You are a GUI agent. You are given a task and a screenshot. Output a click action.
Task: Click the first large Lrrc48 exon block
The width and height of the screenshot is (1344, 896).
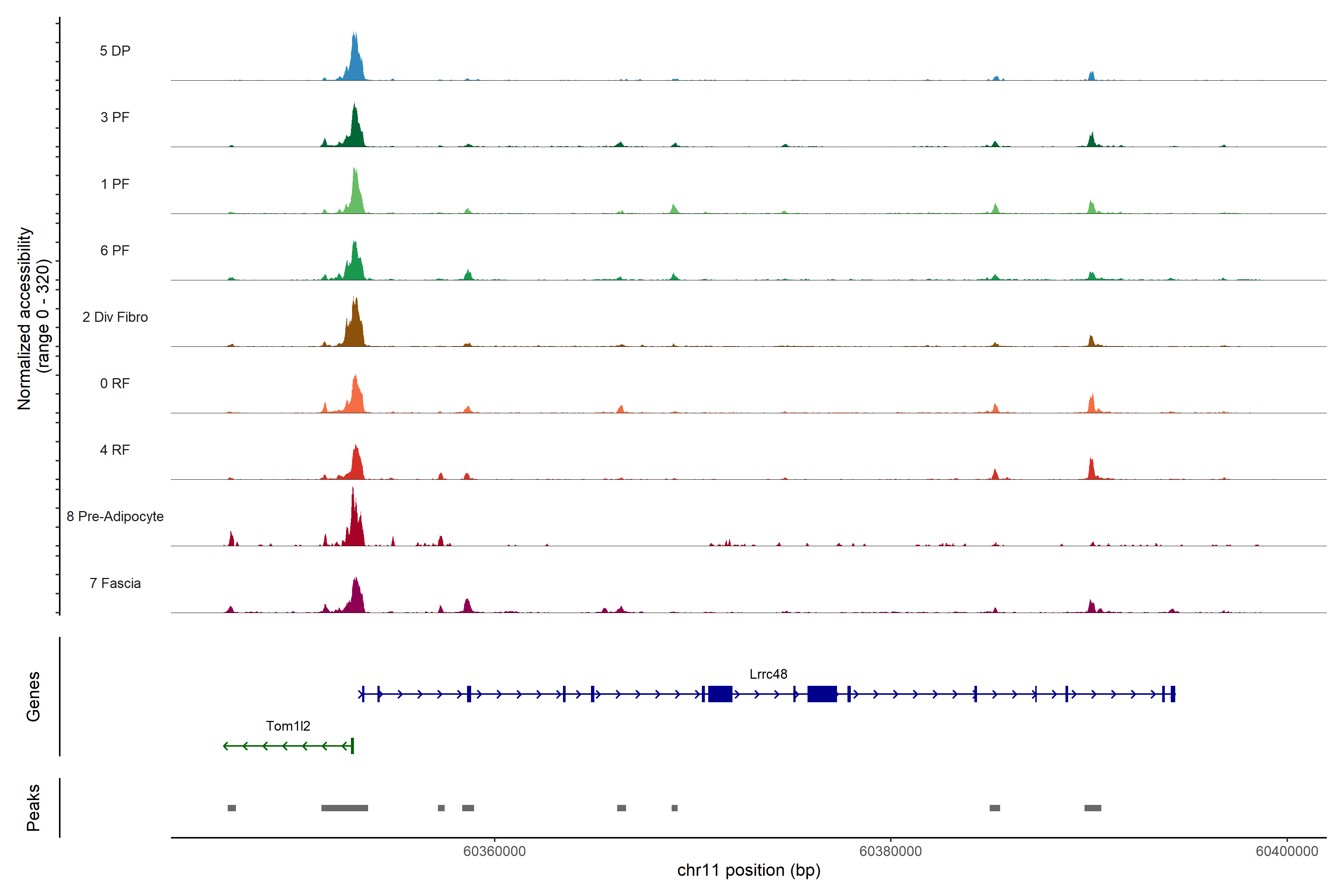(x=720, y=694)
